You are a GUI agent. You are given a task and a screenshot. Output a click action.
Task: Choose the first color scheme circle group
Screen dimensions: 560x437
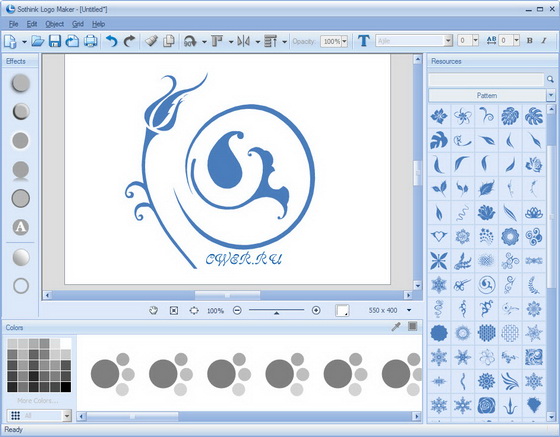113,374
